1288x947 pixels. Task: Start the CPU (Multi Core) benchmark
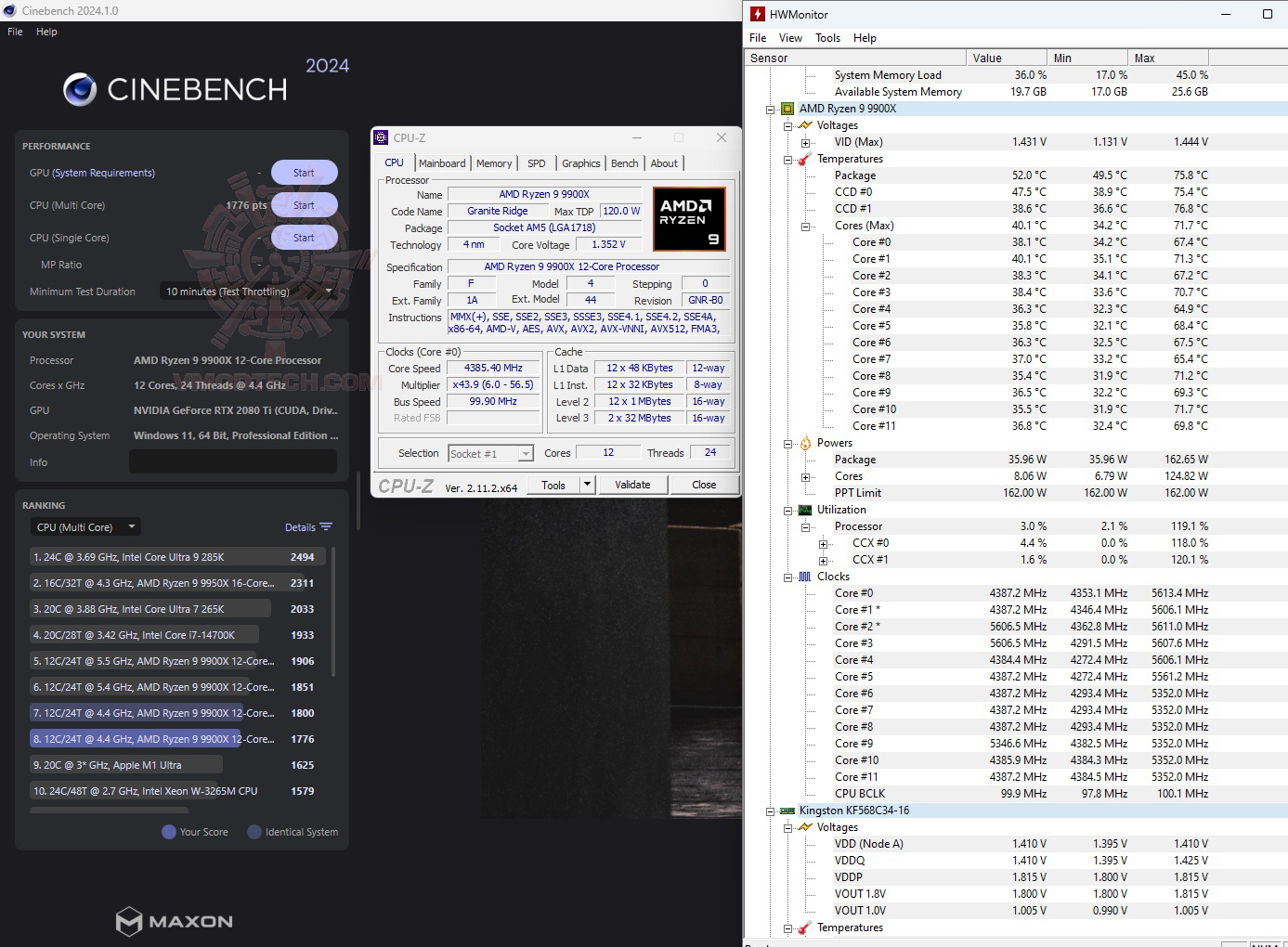tap(304, 204)
